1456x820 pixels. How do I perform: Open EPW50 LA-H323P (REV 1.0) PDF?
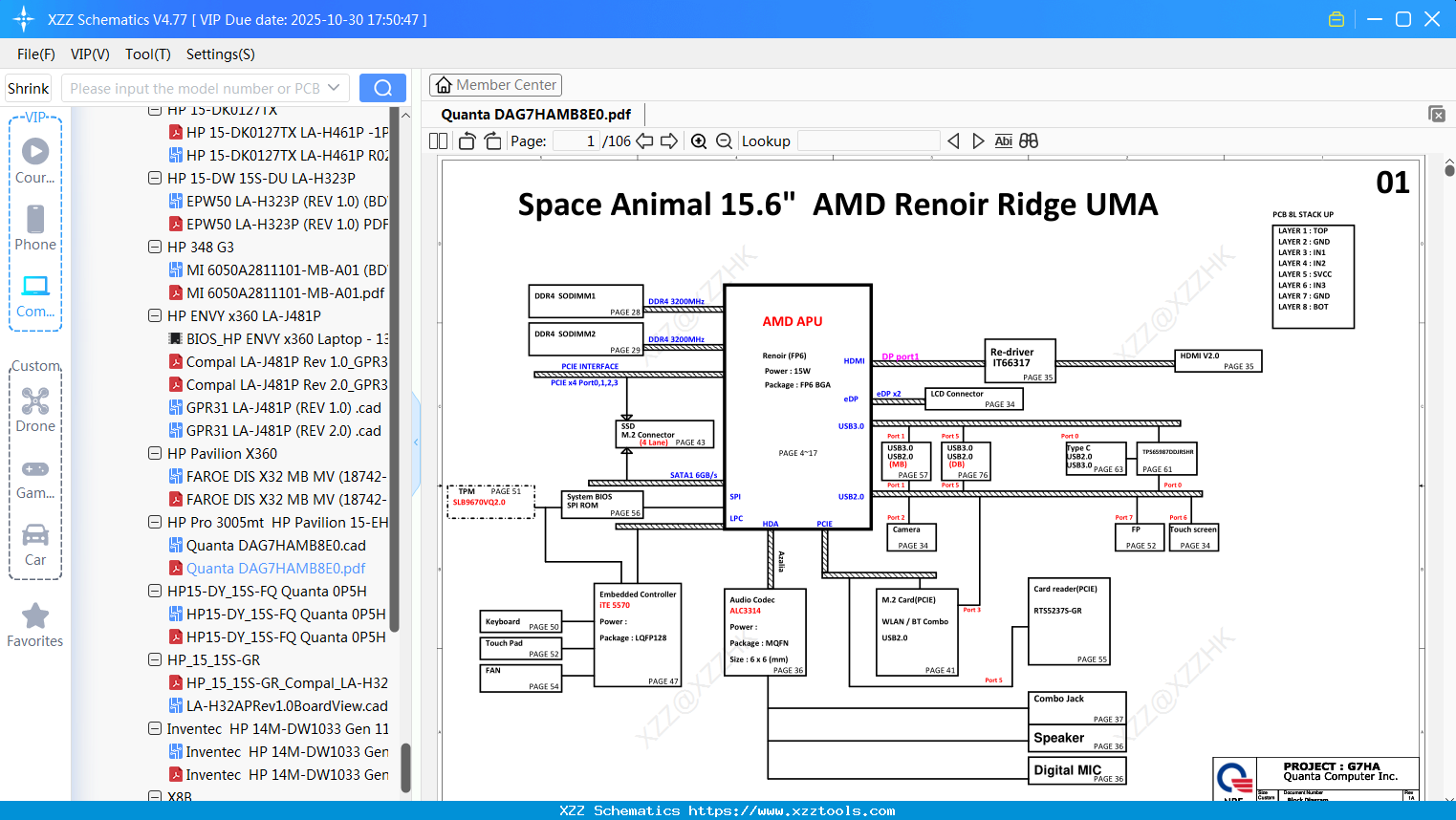point(287,224)
